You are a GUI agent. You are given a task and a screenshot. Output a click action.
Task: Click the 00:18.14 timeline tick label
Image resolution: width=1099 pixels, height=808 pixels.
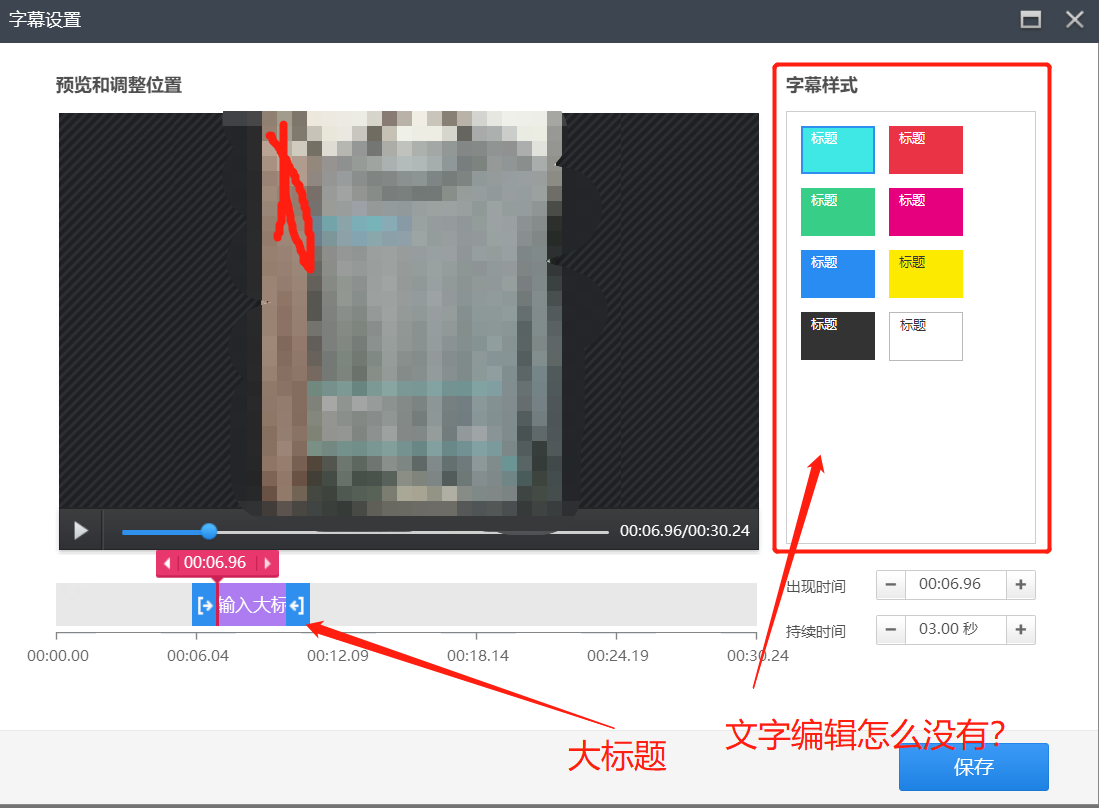478,656
